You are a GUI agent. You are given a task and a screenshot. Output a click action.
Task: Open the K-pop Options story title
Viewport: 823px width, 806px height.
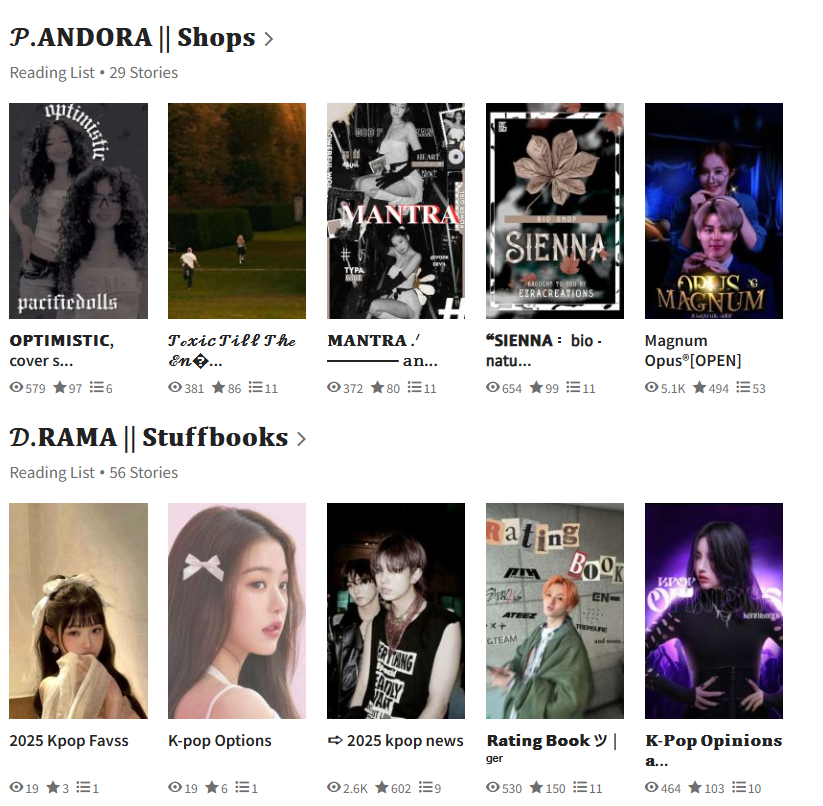point(219,740)
